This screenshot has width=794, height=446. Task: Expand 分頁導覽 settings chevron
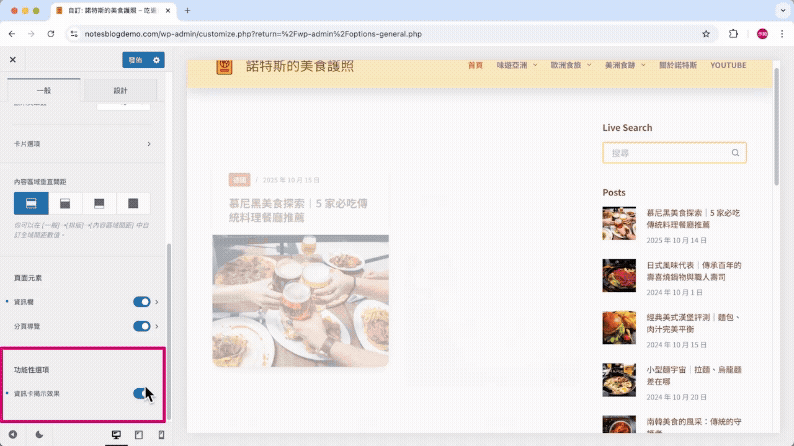(x=157, y=326)
